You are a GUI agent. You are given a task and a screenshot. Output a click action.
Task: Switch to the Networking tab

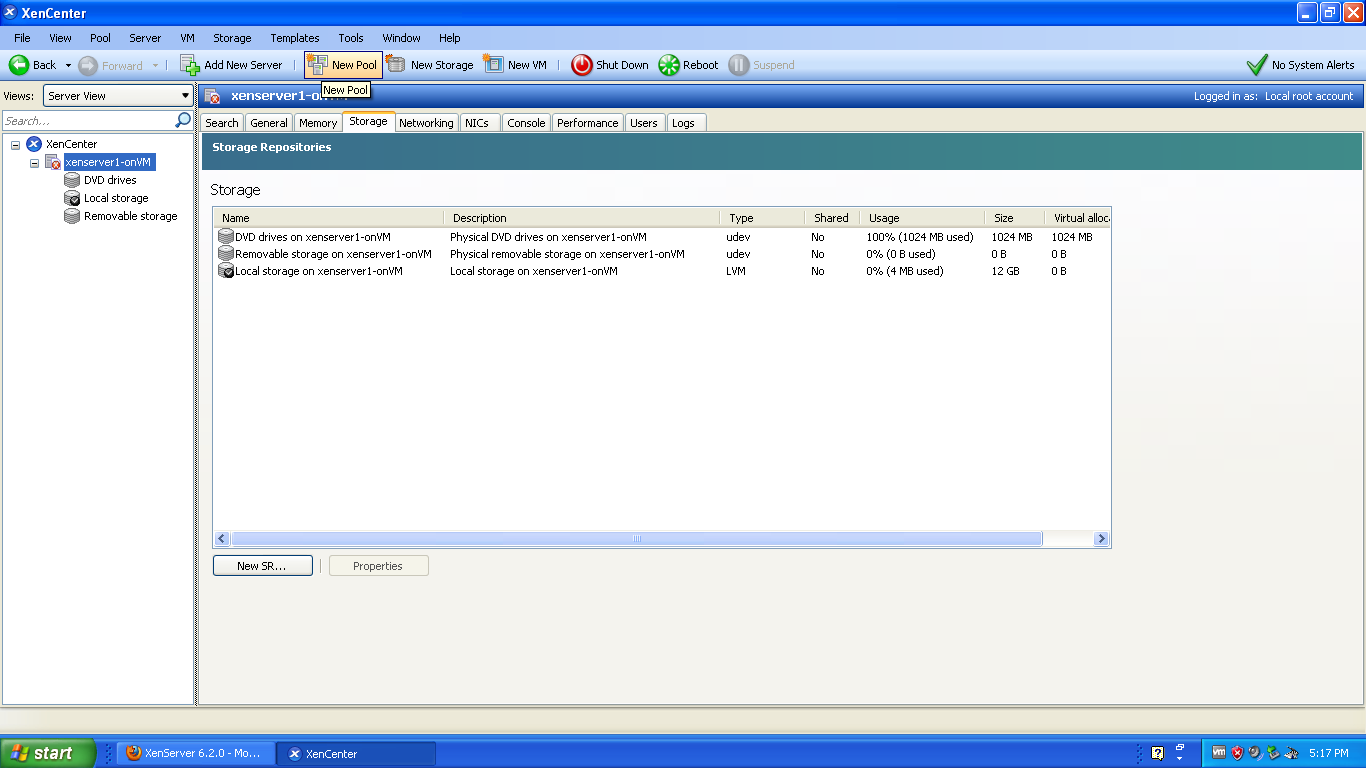(x=426, y=122)
